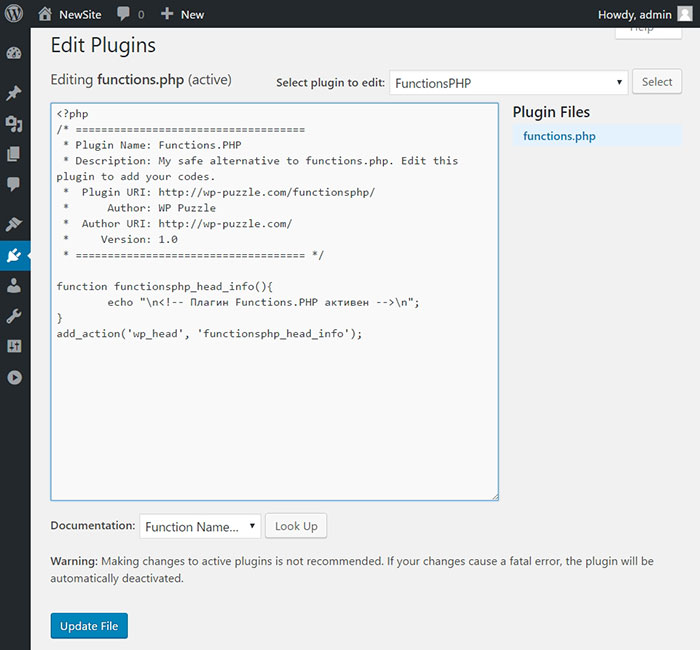
Task: Open the WordPress logo menu
Action: coord(14,14)
